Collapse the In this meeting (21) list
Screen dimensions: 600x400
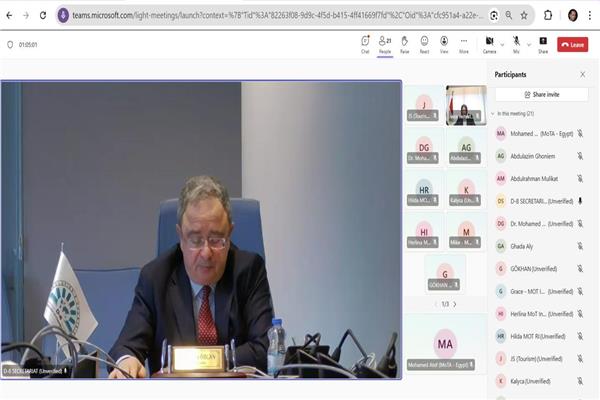pyautogui.click(x=493, y=114)
